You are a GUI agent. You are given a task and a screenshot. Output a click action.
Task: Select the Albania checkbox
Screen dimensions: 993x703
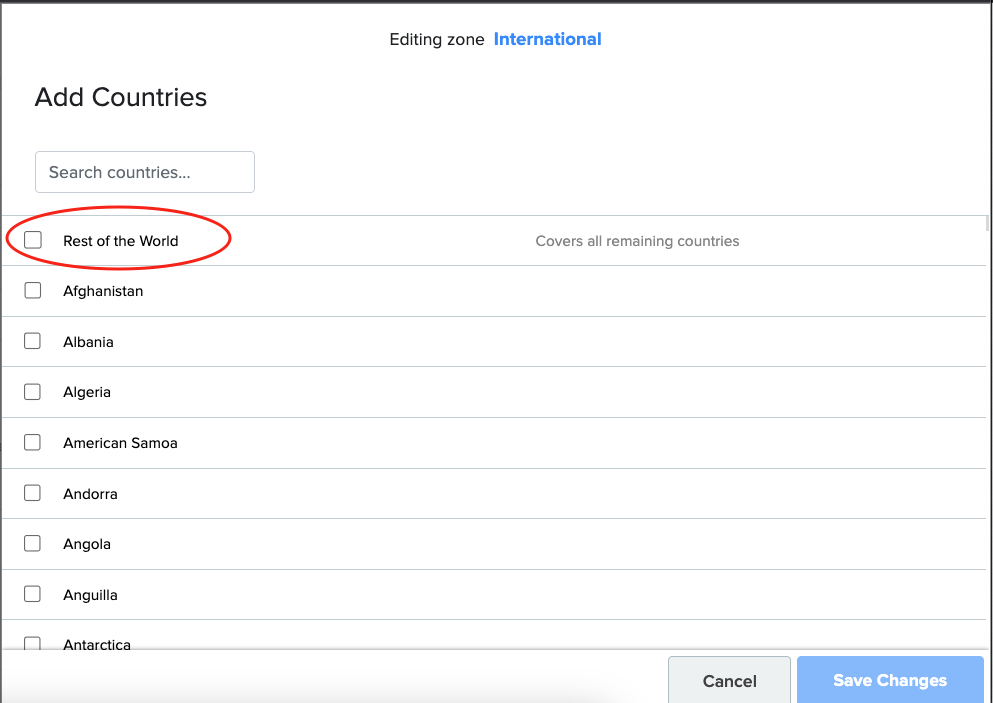click(x=33, y=341)
